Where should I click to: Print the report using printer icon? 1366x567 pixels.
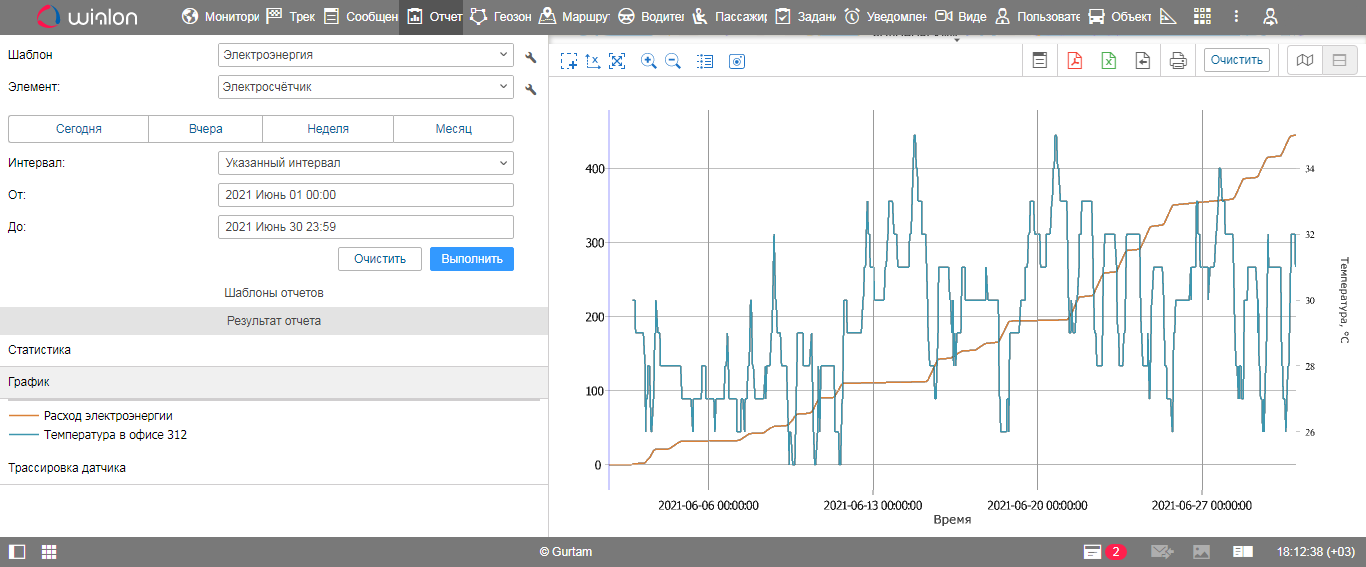pos(1178,61)
